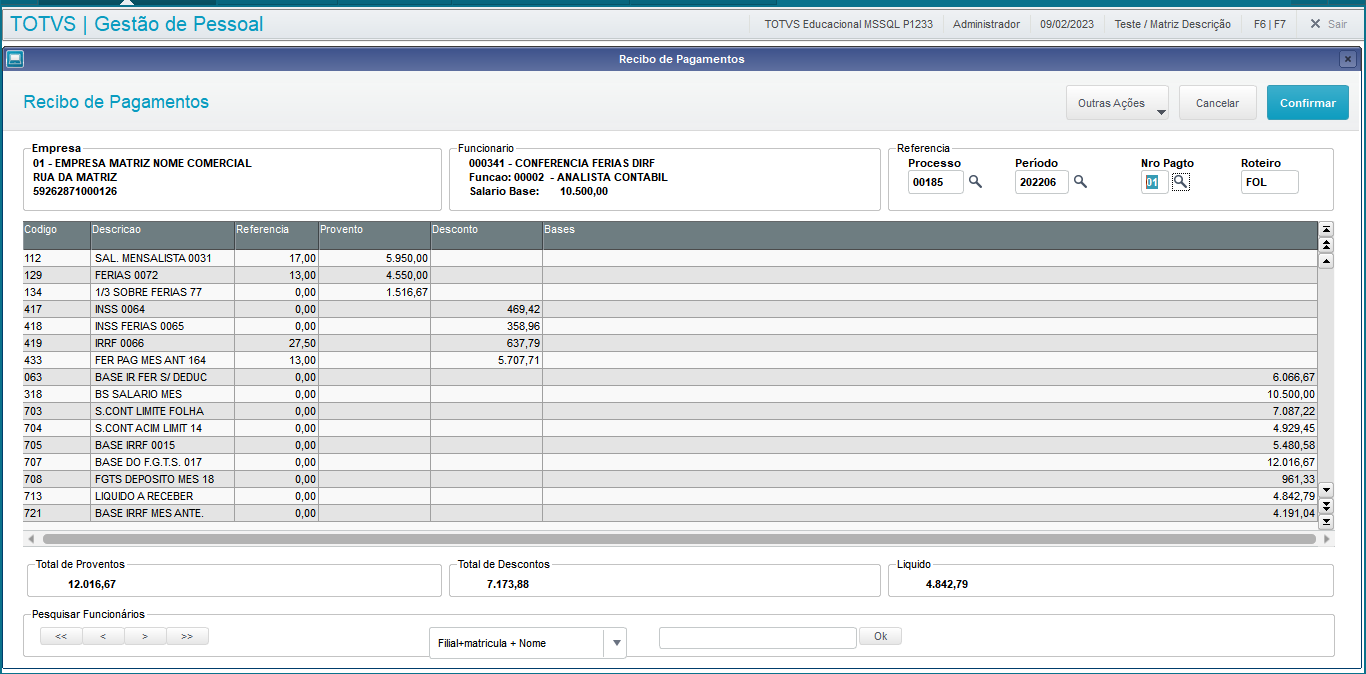Click horizontal scrollbar left arrow
The height and width of the screenshot is (674, 1366).
(x=30, y=539)
